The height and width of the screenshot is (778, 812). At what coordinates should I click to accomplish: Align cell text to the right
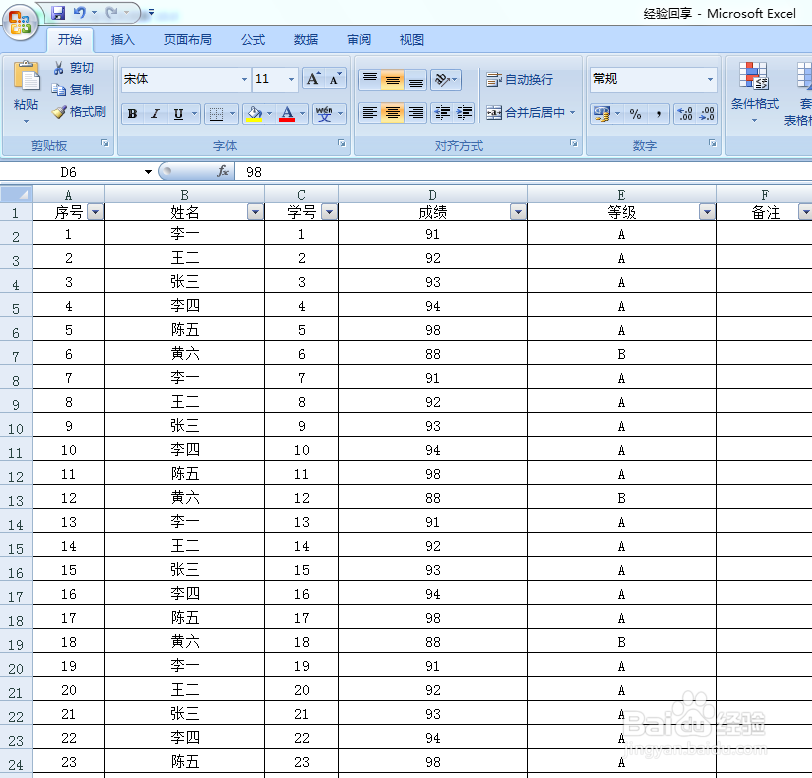tap(415, 113)
